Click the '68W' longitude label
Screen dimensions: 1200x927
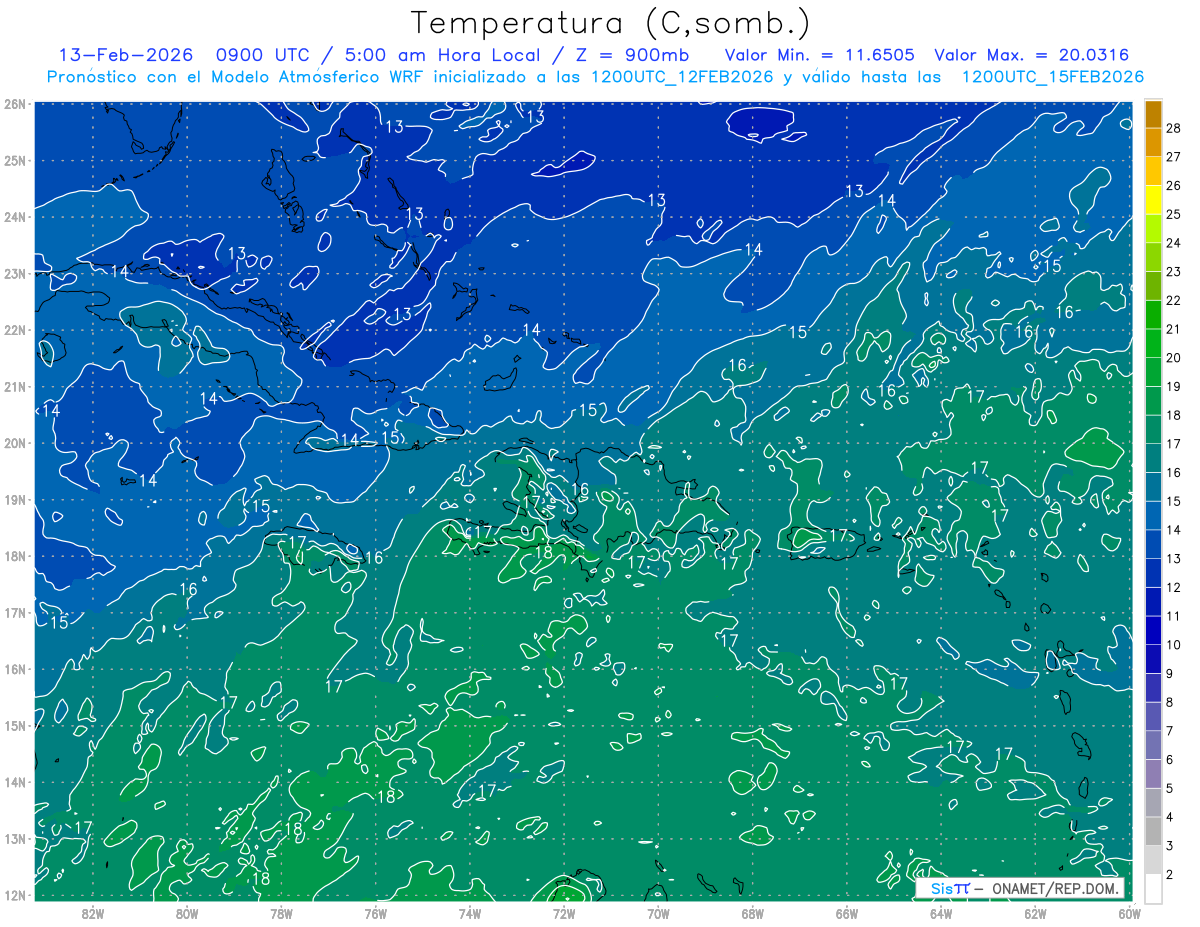752,913
